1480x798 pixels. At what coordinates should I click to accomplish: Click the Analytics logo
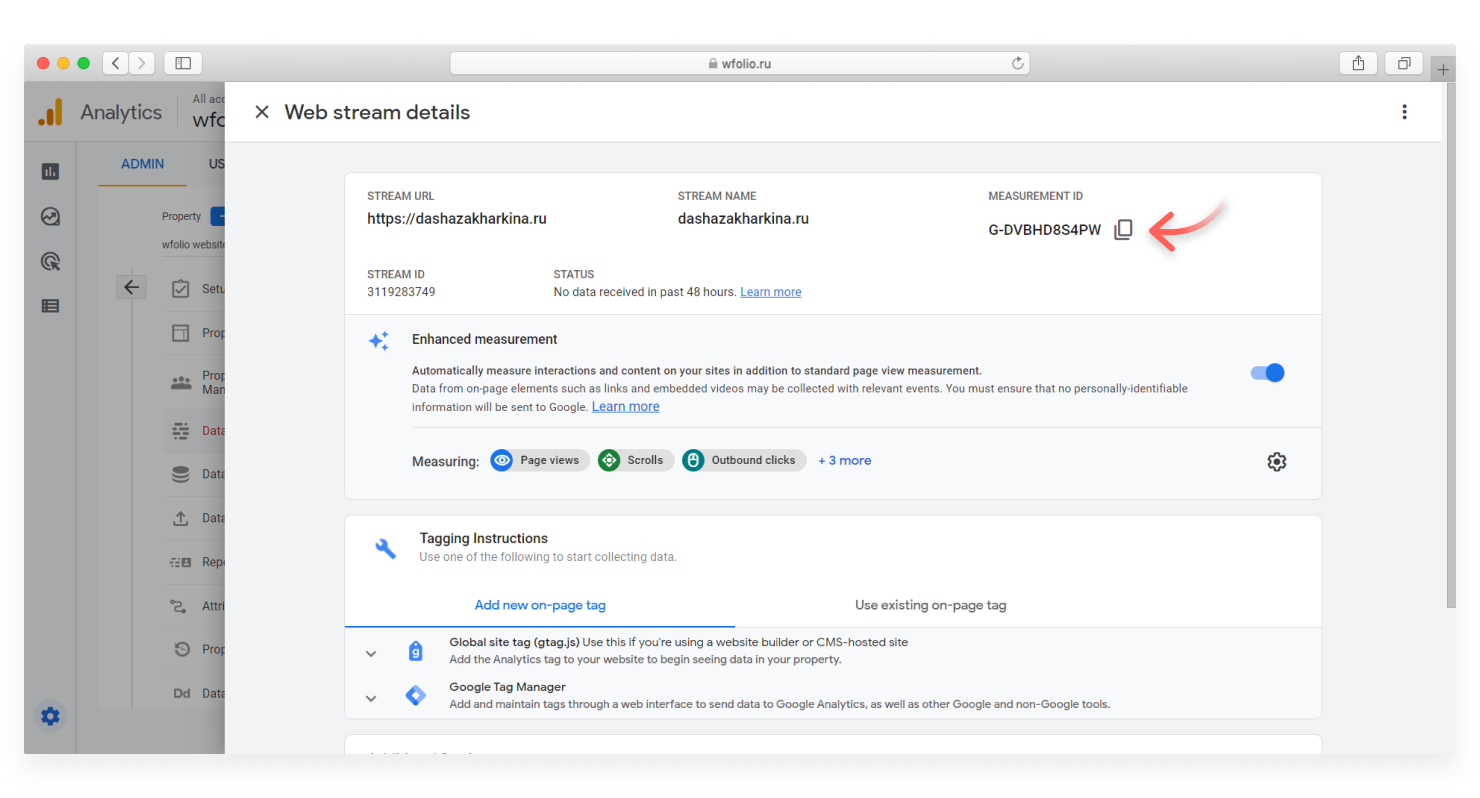point(50,112)
